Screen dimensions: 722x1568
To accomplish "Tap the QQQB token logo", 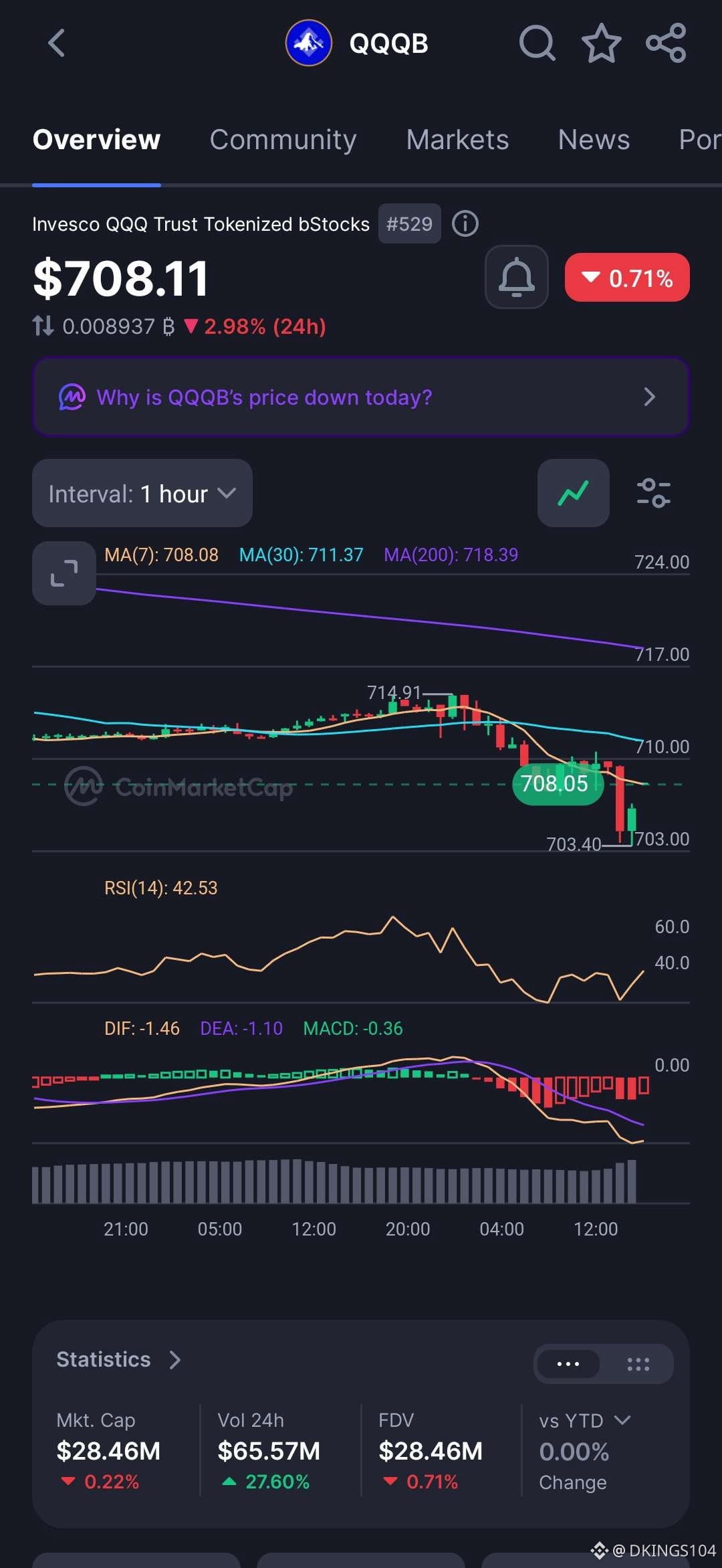I will click(308, 43).
